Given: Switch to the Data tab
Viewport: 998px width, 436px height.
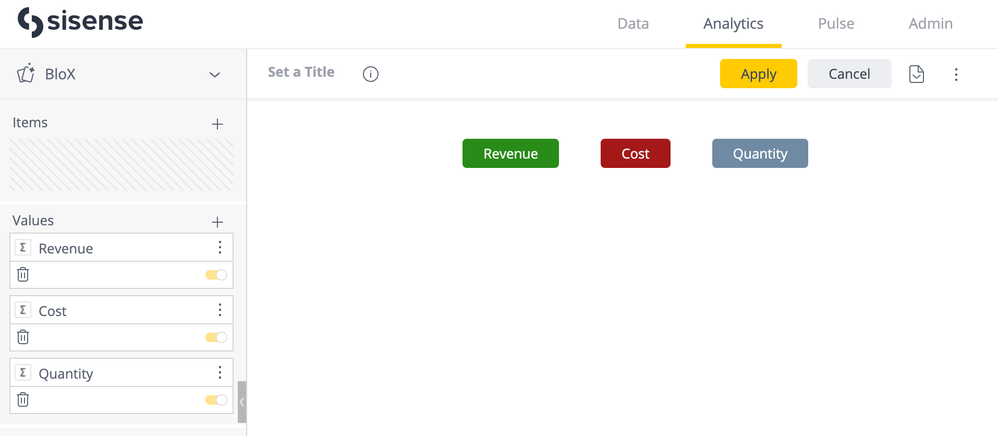Looking at the screenshot, I should (633, 24).
